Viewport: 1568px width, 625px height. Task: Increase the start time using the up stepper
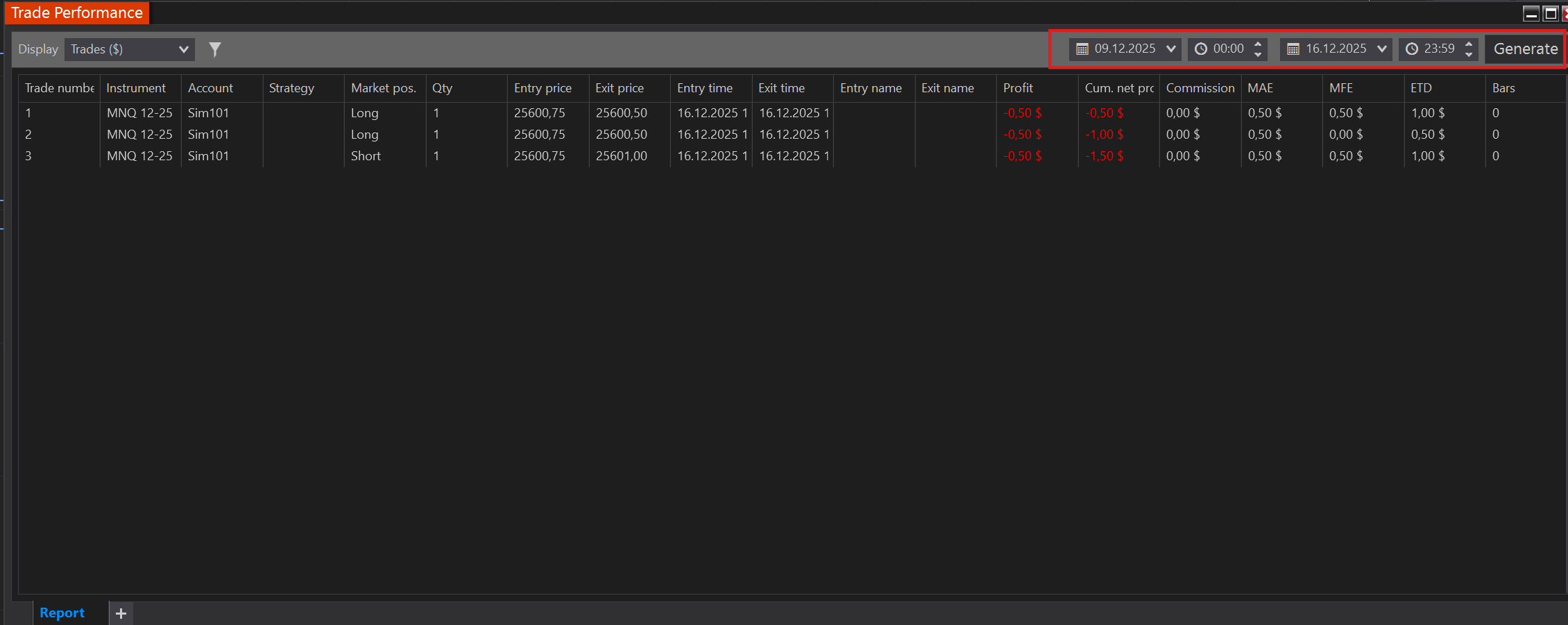(1258, 44)
